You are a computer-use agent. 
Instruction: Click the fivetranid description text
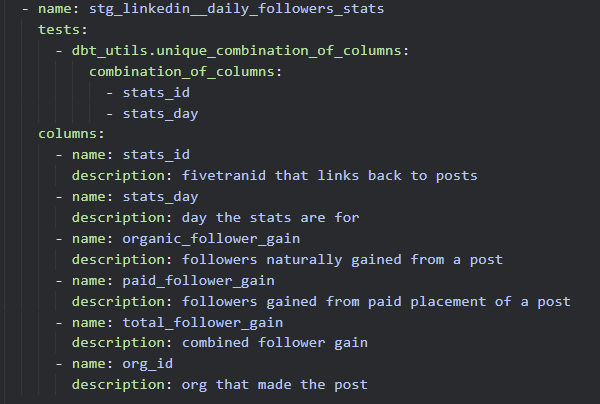click(329, 176)
